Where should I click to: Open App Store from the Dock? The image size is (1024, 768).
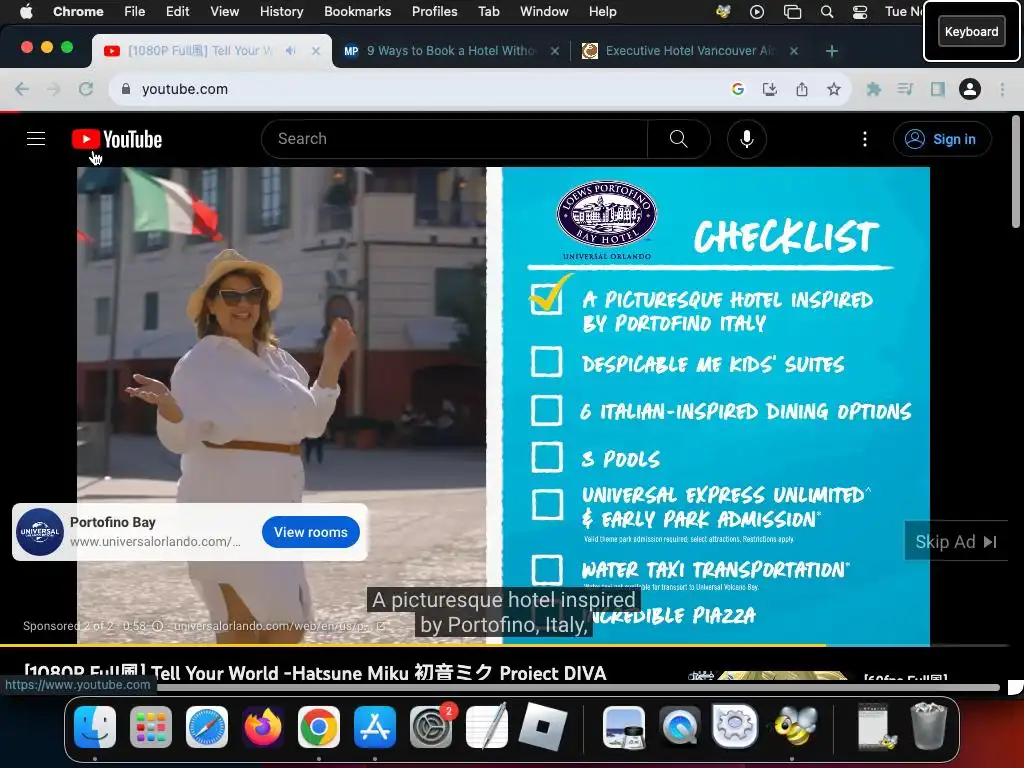pos(374,726)
